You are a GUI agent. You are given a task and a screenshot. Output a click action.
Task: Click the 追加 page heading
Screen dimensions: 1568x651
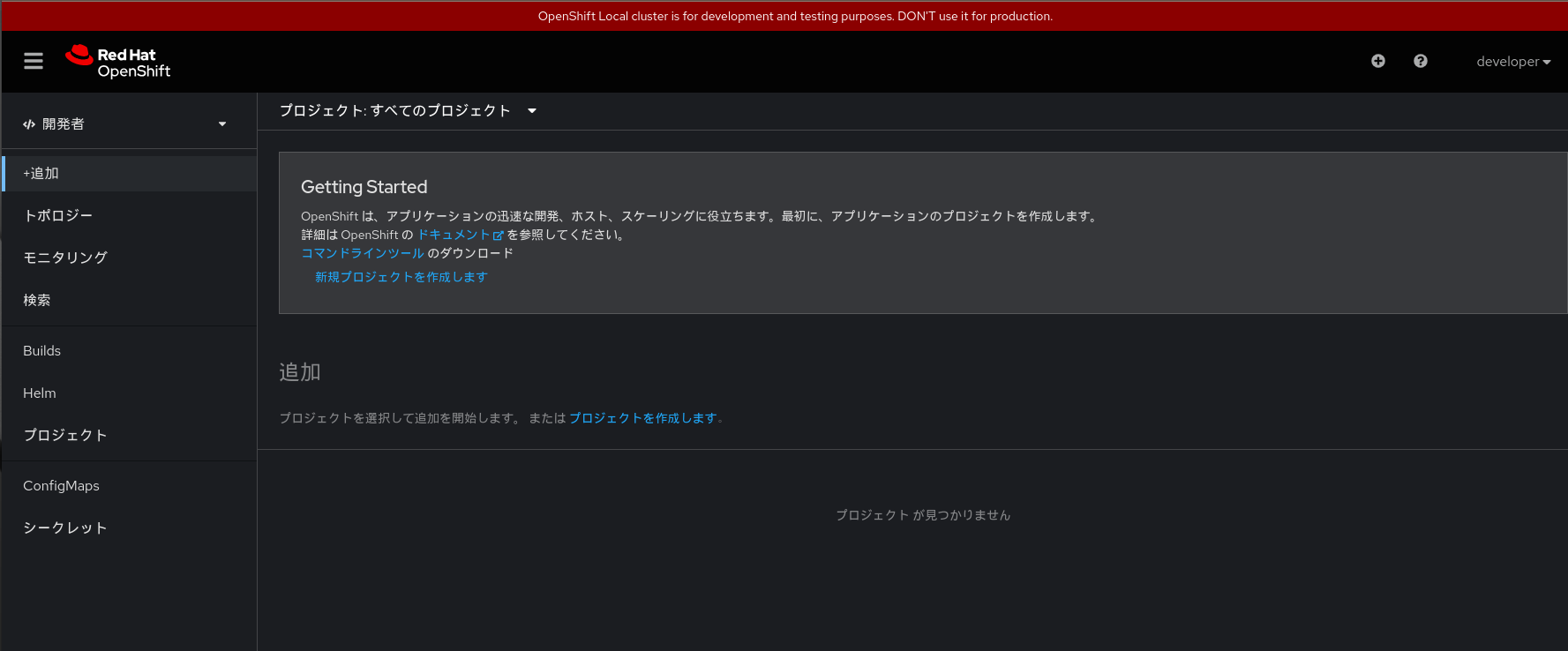pyautogui.click(x=300, y=372)
